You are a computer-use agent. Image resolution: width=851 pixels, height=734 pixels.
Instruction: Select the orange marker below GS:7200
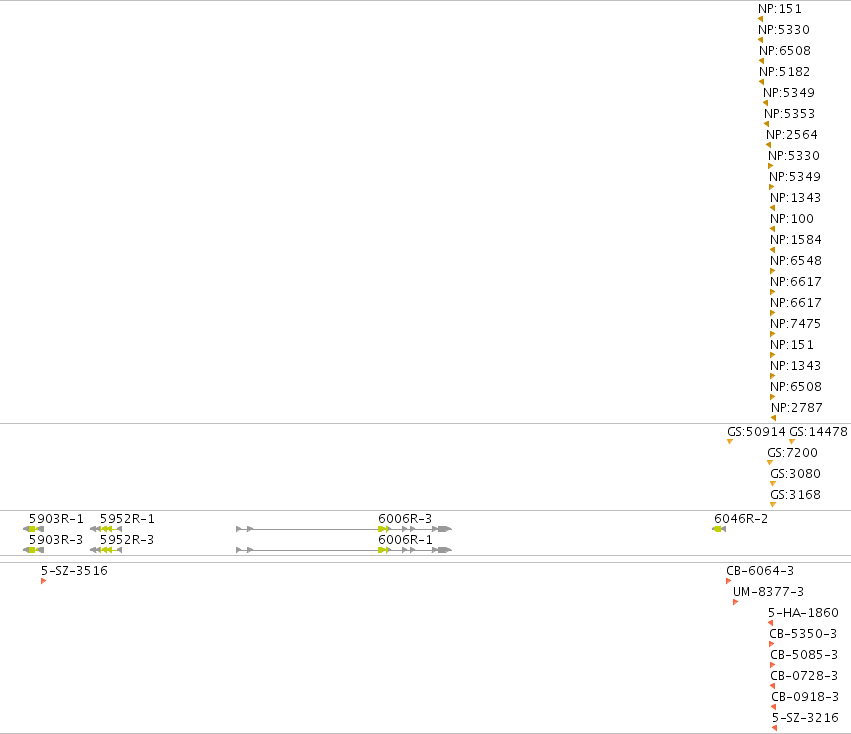pyautogui.click(x=770, y=463)
